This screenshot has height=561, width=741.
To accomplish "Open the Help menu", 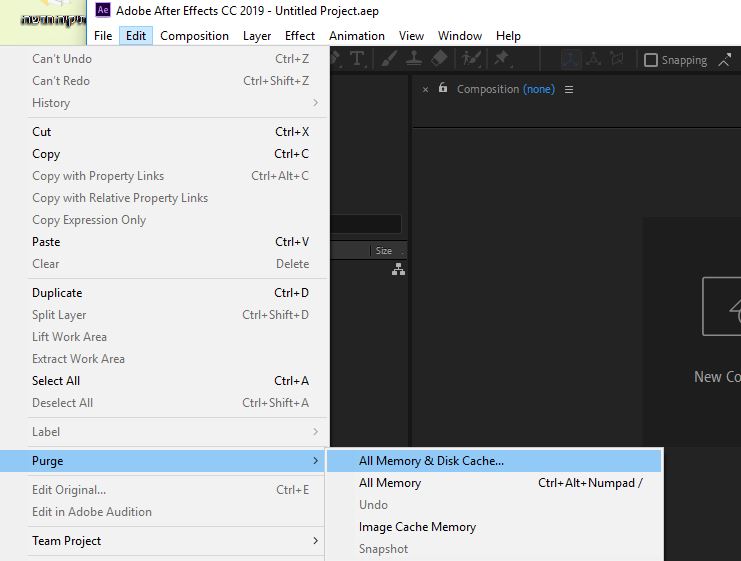I will [508, 36].
